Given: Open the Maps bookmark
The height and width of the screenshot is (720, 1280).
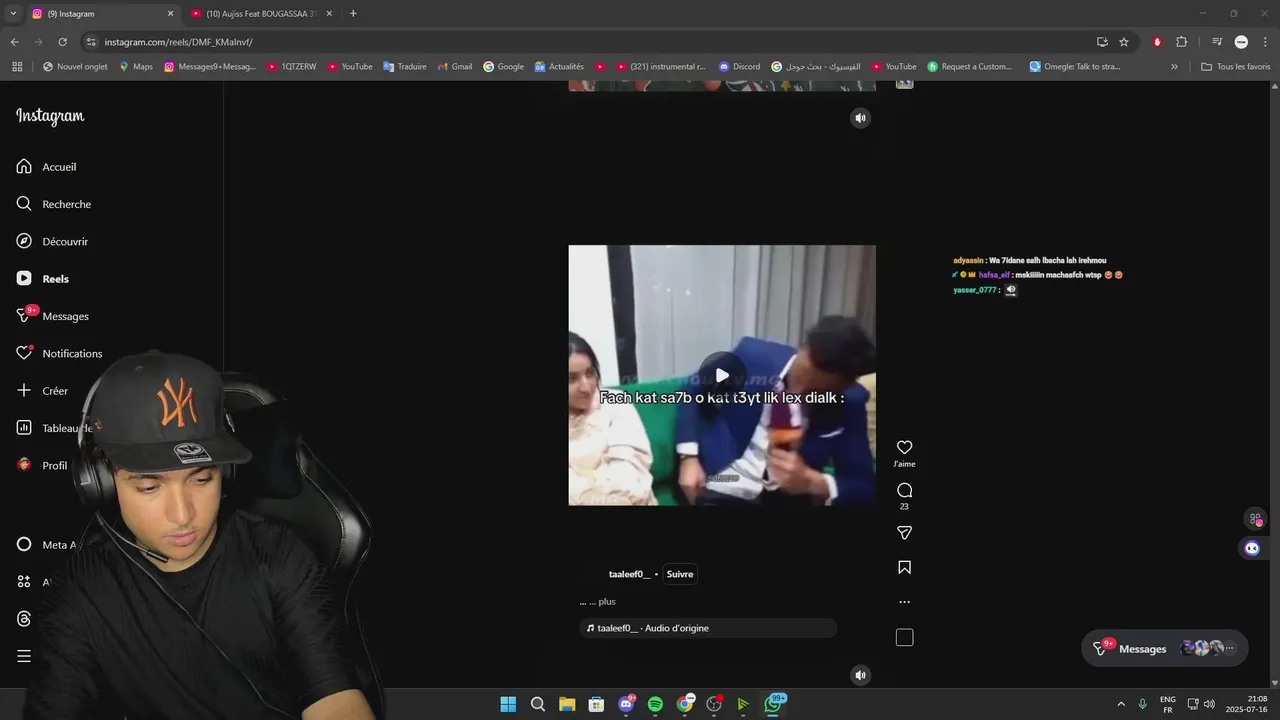Looking at the screenshot, I should click(136, 67).
